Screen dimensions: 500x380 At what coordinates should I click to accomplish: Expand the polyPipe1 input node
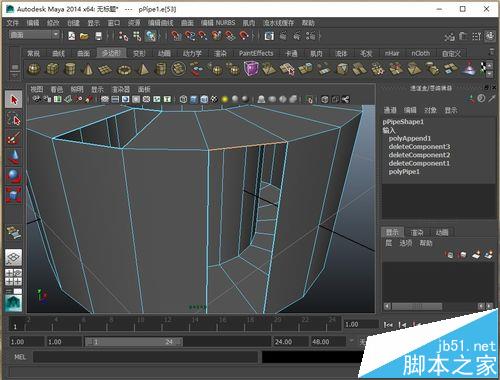[404, 172]
